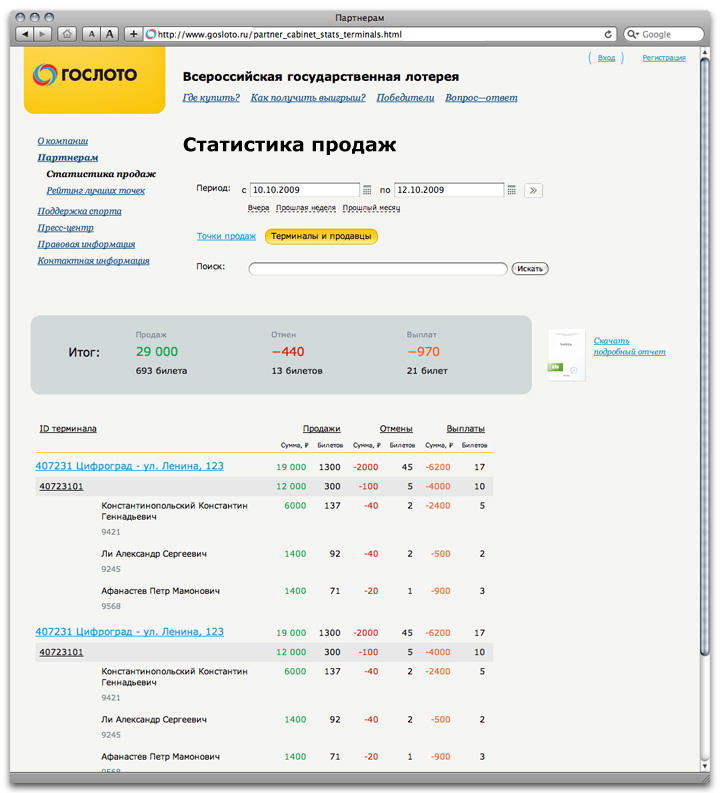Viewport: 720px width, 793px height.
Task: Select the Терминалы и продавцы tab
Action: (x=321, y=237)
